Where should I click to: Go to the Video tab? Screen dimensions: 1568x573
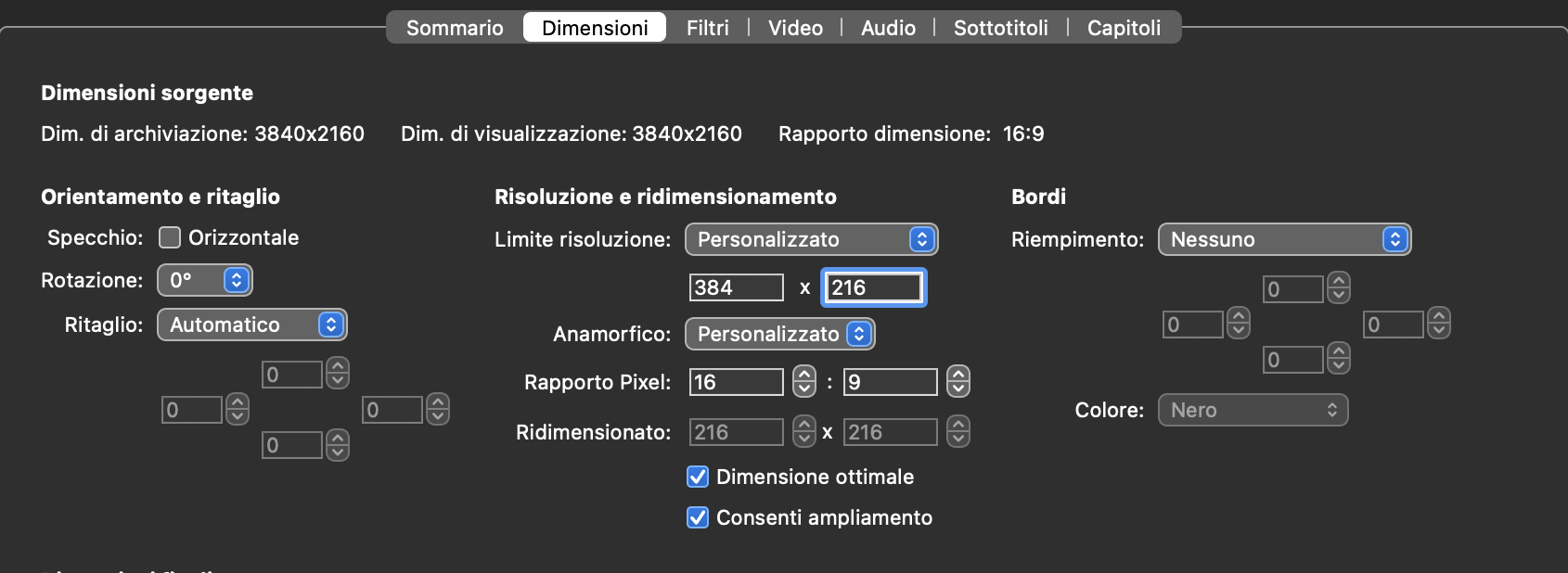795,28
